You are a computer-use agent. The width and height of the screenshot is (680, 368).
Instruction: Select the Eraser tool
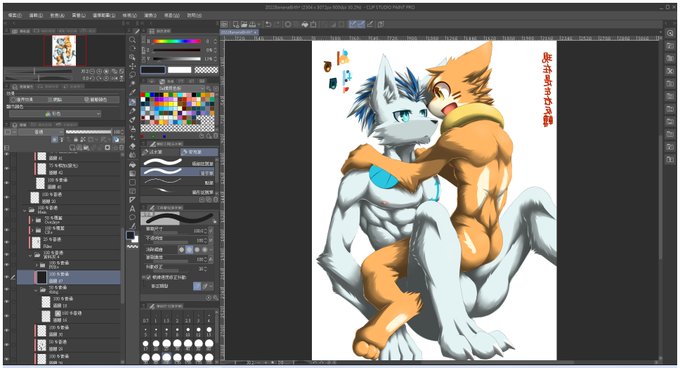click(132, 147)
